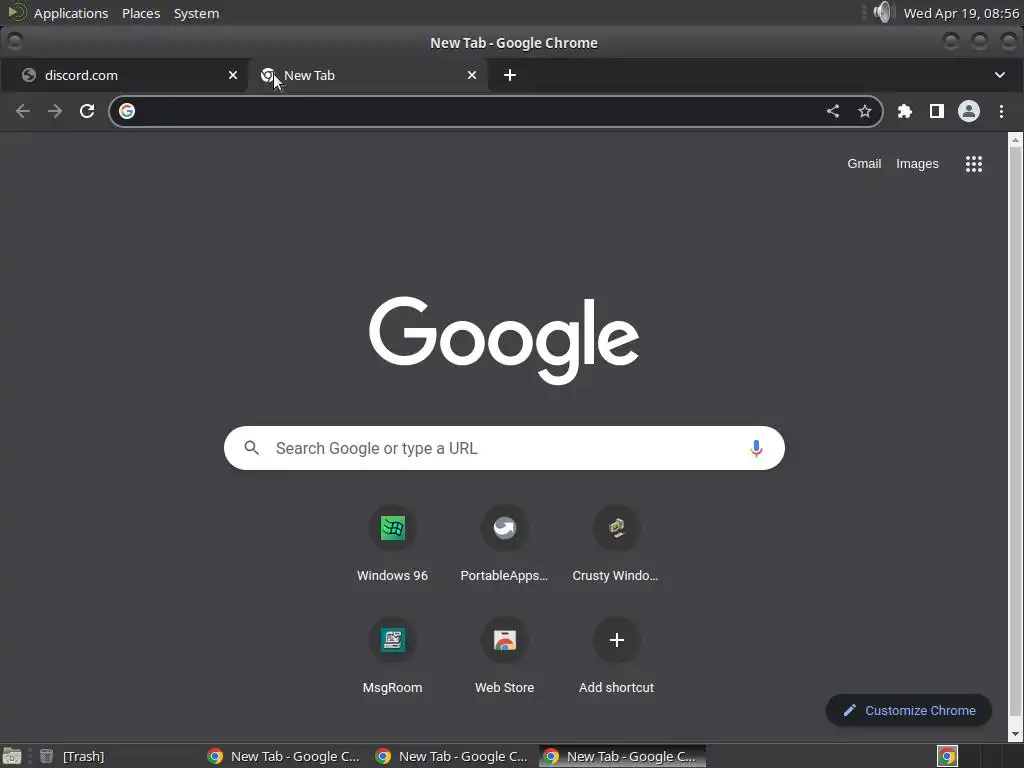This screenshot has height=768, width=1024.
Task: Click the trash can icon in the taskbar
Action: 46,756
